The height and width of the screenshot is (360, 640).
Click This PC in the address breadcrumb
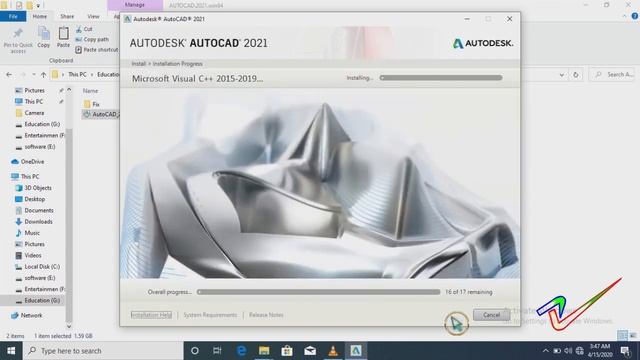(77, 75)
